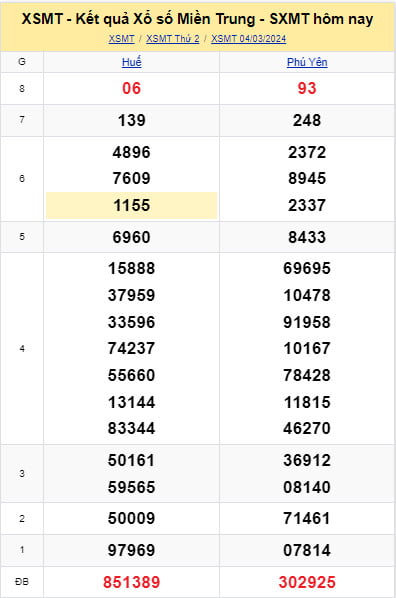Select Huế prize 7 number 139
Viewport: 396px width, 598px height.
tap(132, 121)
